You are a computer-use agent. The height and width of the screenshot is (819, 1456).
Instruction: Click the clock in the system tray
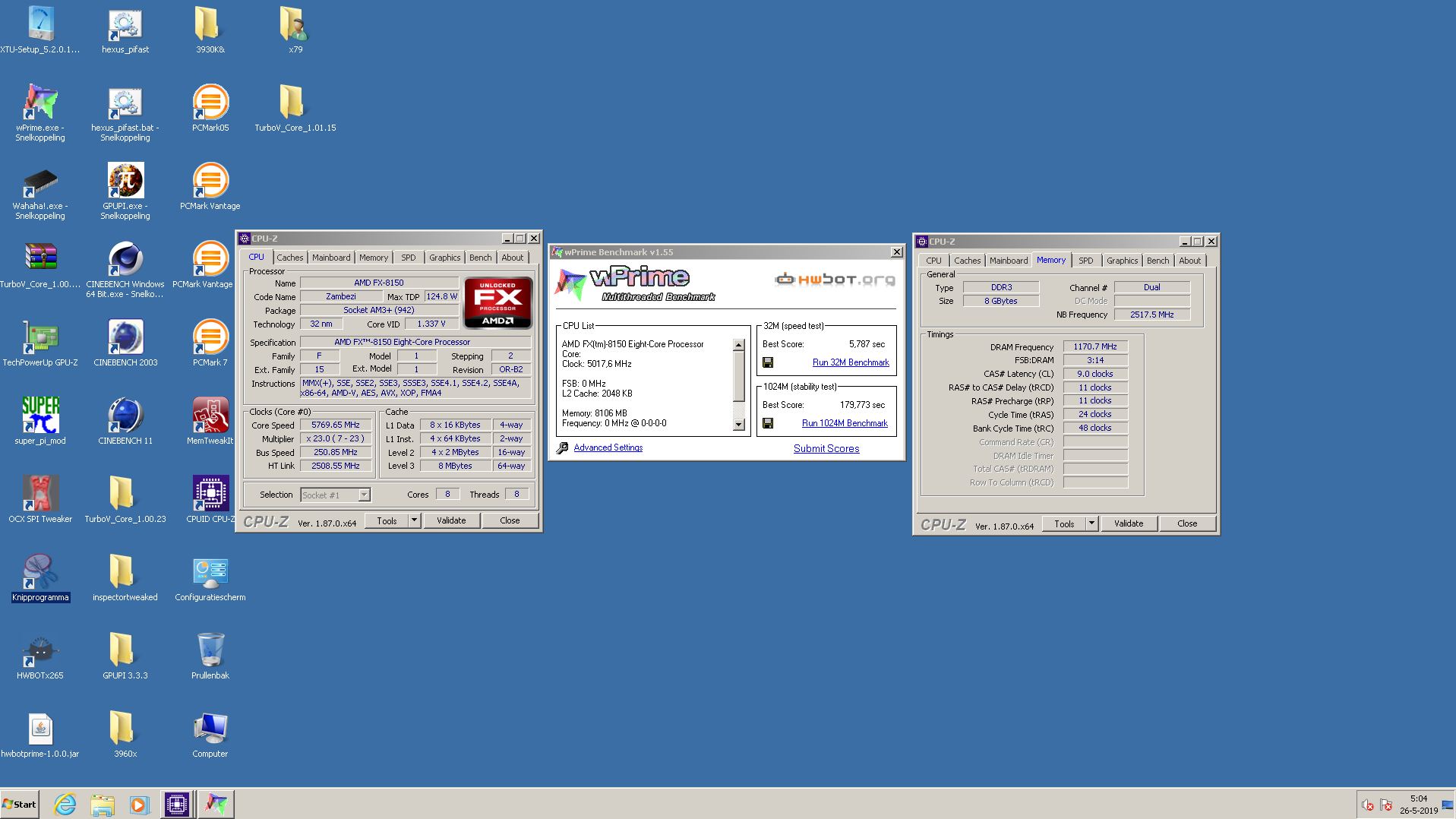coord(1418,805)
